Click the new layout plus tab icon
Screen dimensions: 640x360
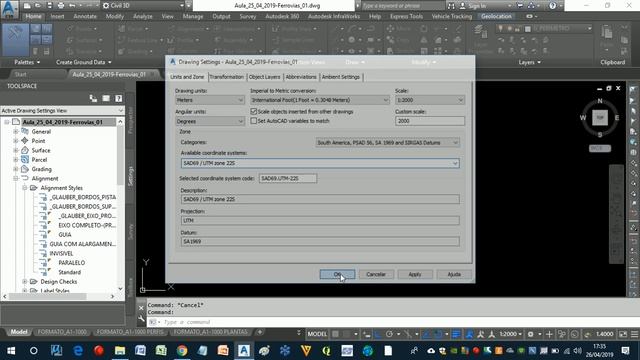260,332
